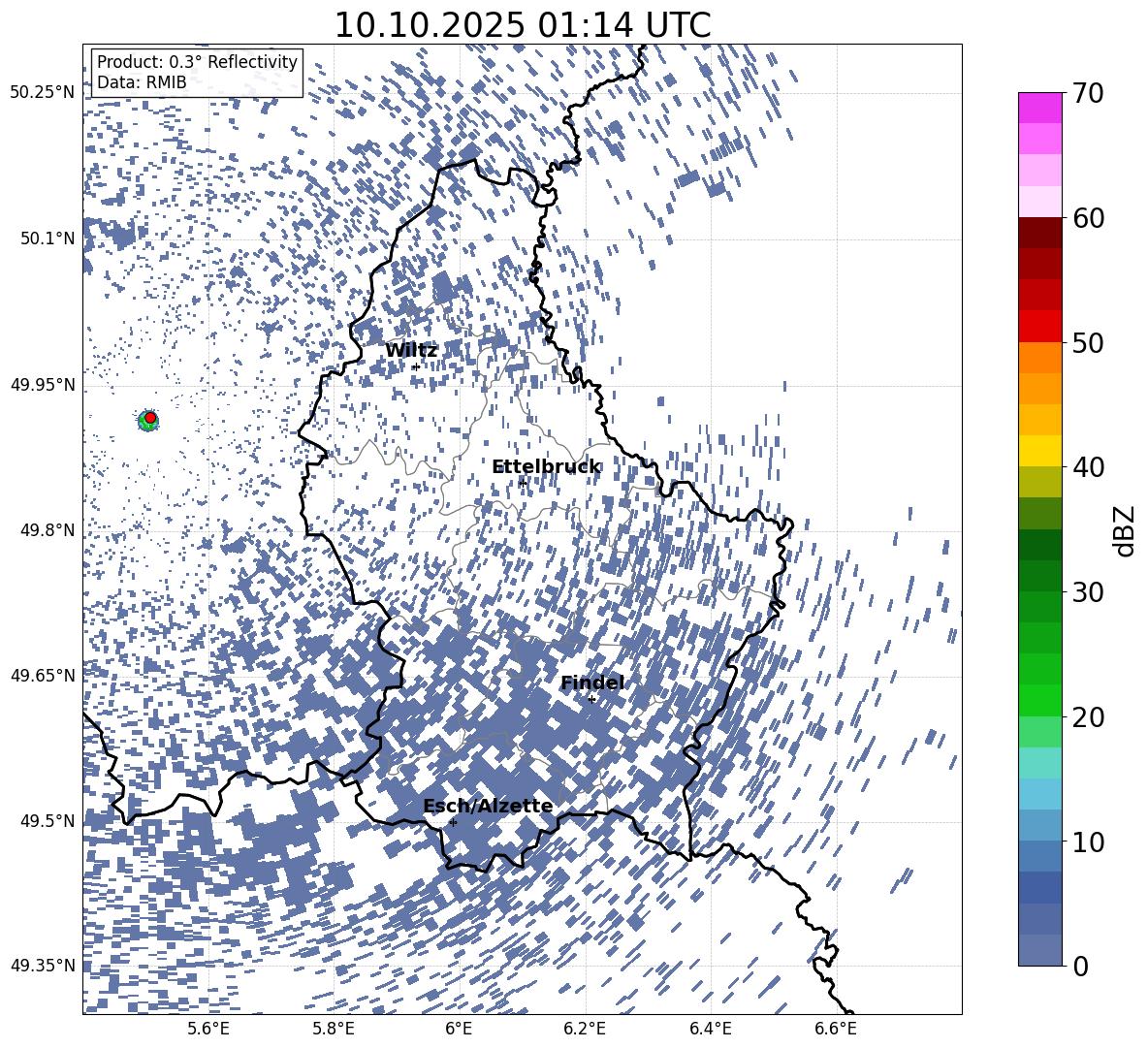Image resolution: width=1148 pixels, height=1048 pixels.
Task: Select the Esch/Alzette city label
Action: 488,807
